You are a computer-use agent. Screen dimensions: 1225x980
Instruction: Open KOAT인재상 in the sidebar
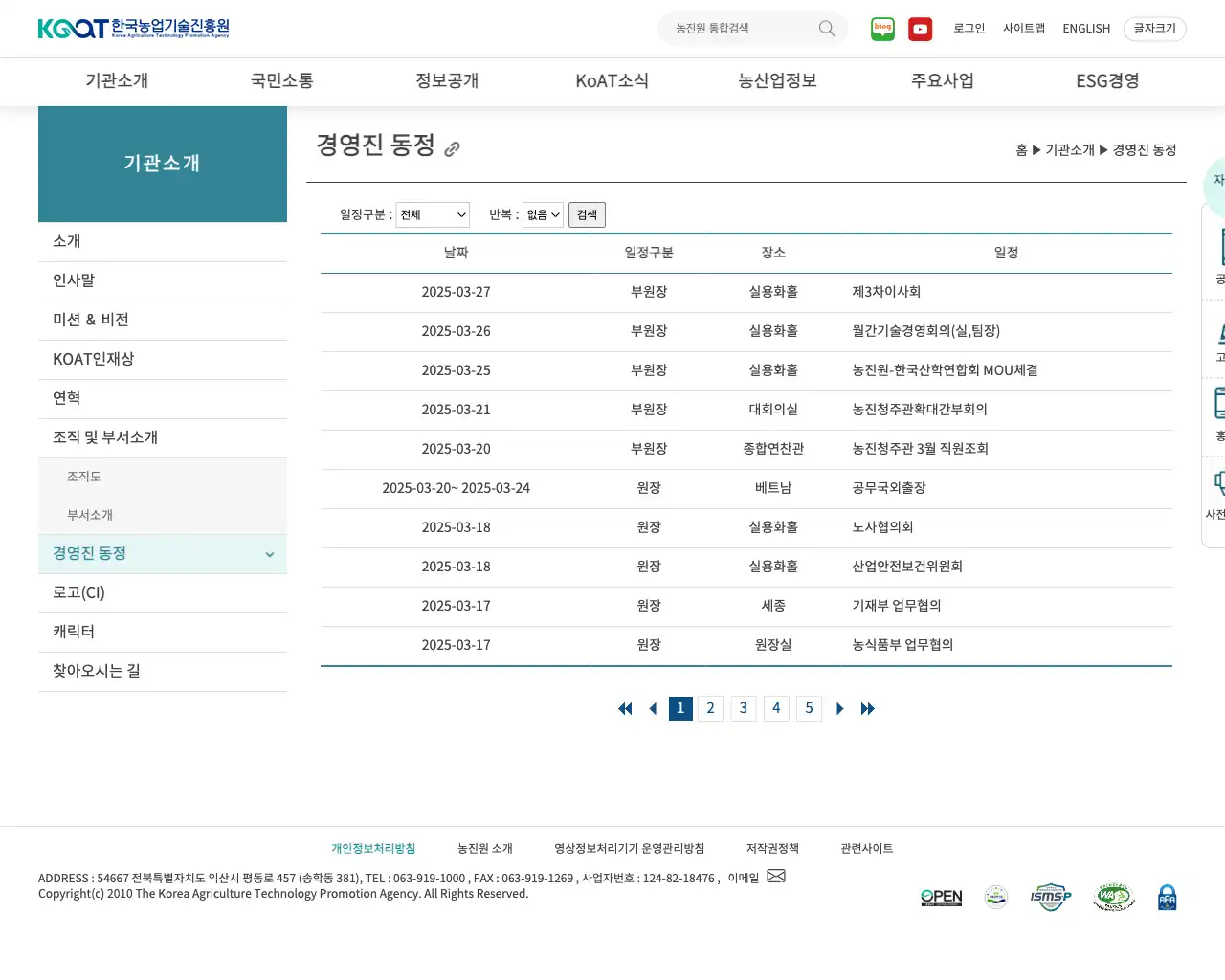(163, 360)
